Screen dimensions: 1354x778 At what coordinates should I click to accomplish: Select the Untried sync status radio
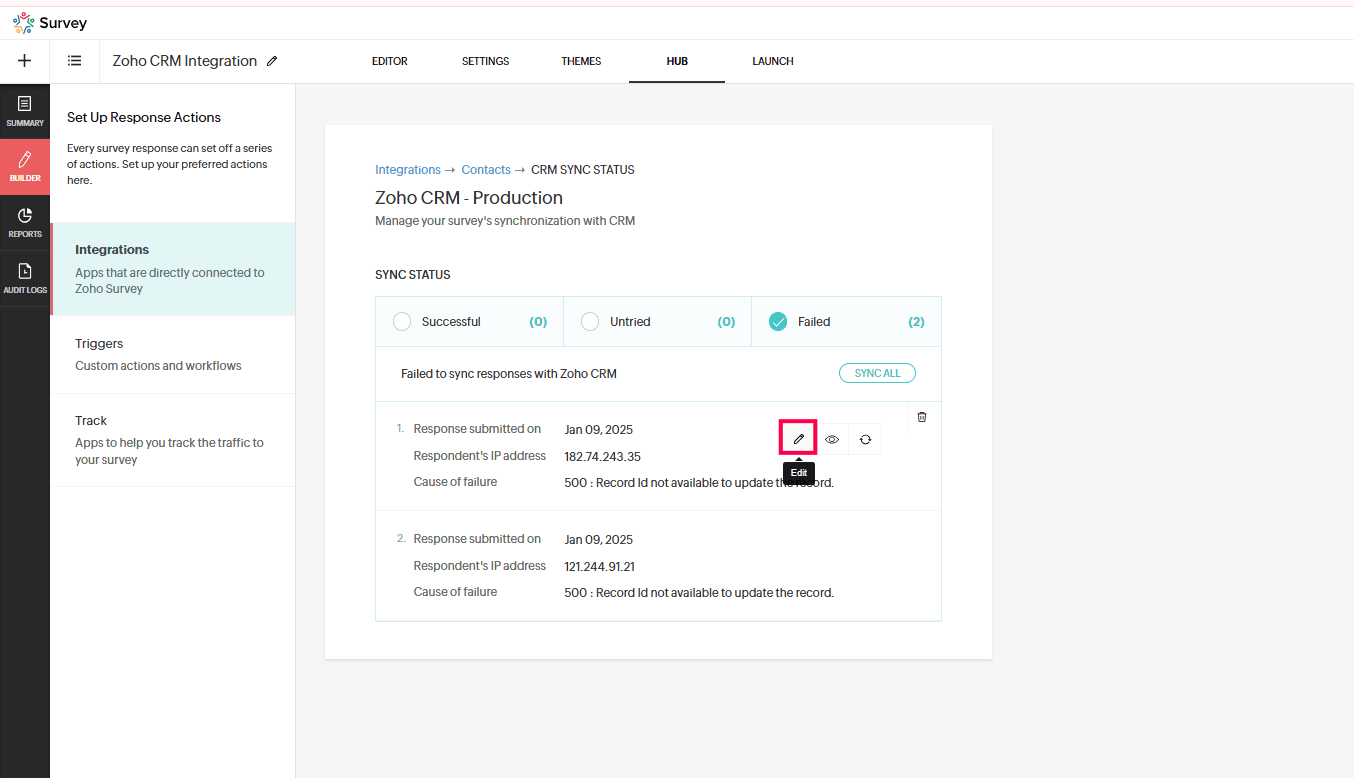point(590,322)
